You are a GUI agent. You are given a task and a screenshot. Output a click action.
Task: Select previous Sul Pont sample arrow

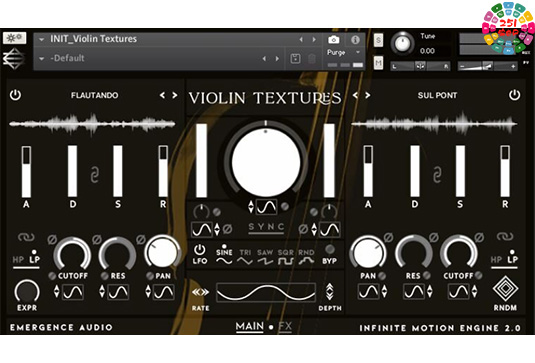coord(356,95)
